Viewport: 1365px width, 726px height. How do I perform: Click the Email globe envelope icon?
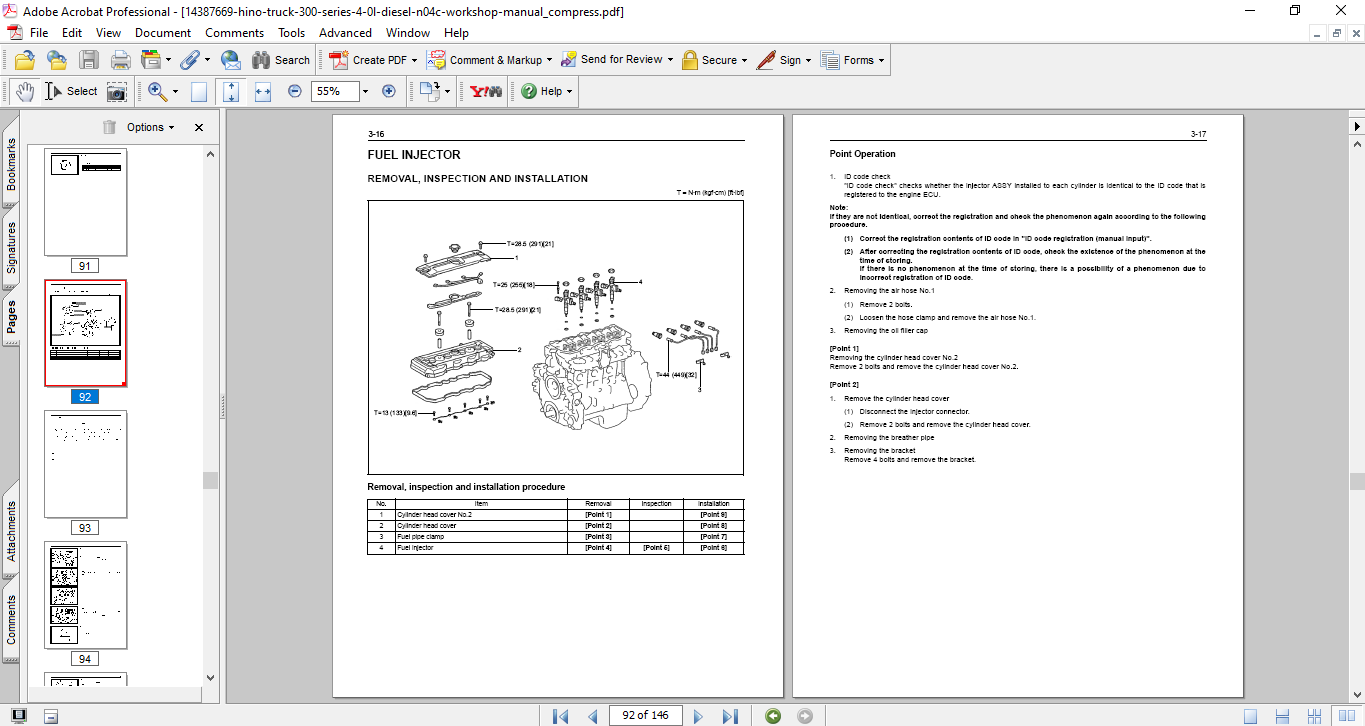[x=230, y=60]
